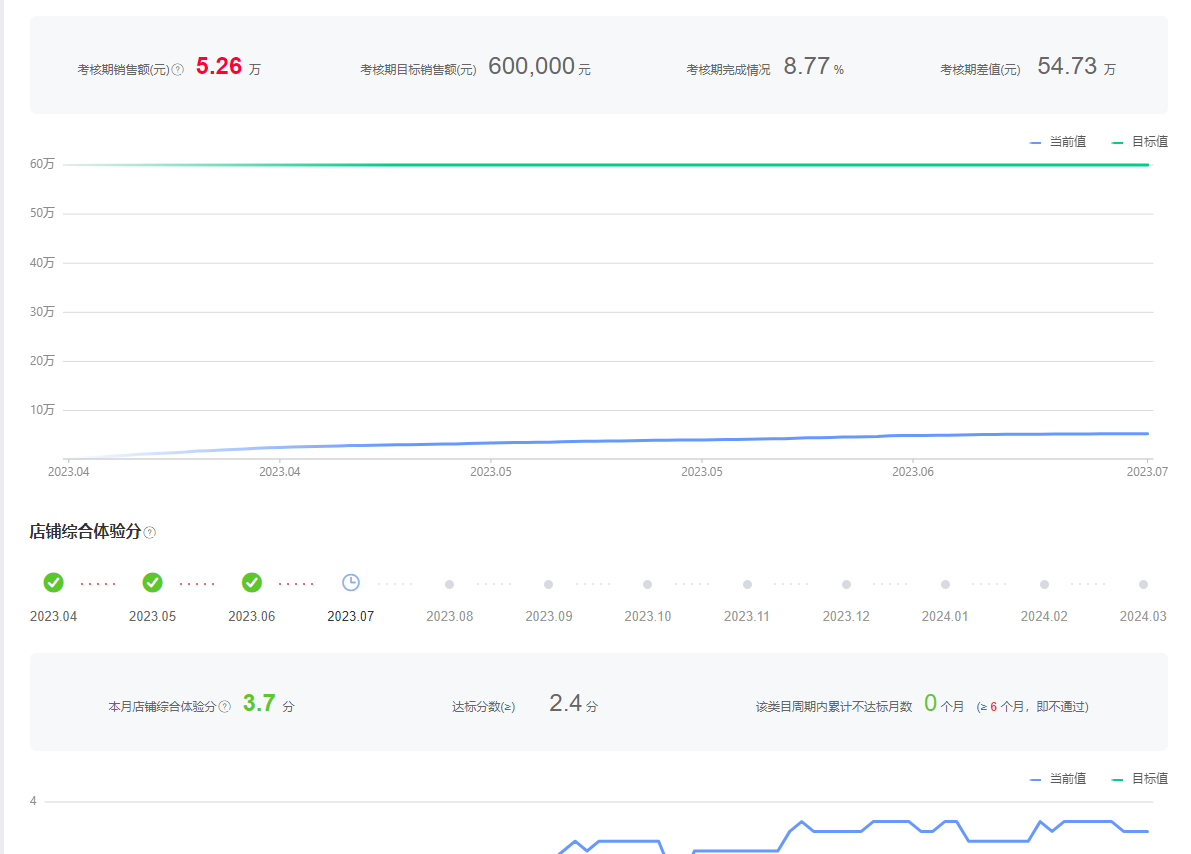
Task: Select the green check step above 2023.05
Action: 153,583
